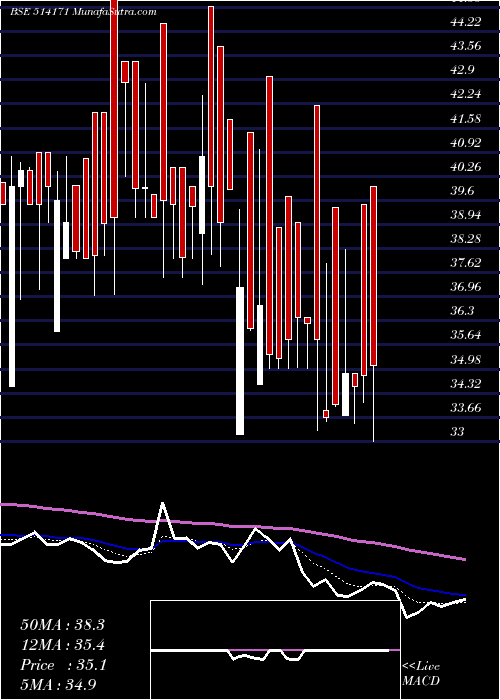Click the 40.92 price axis label

click(x=467, y=142)
